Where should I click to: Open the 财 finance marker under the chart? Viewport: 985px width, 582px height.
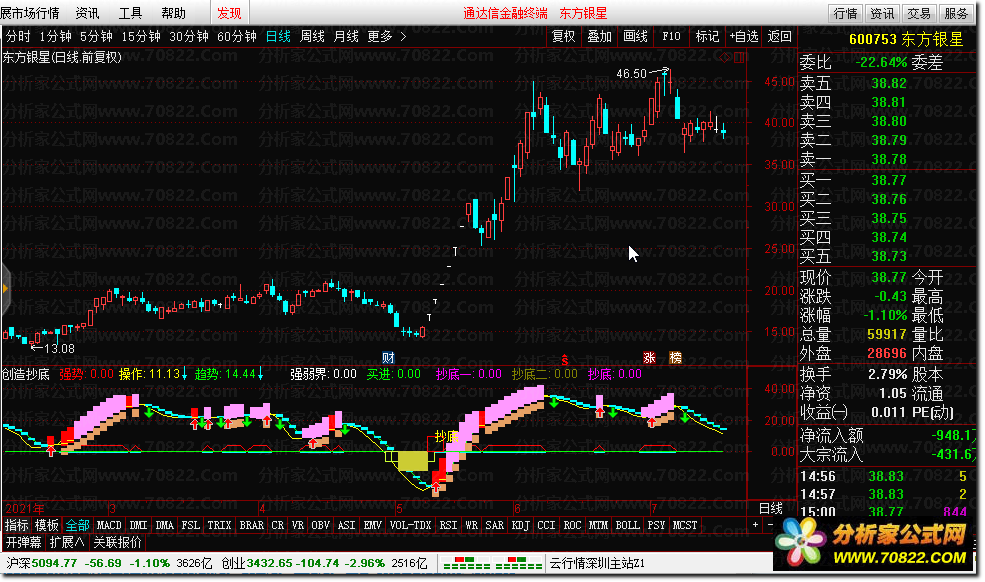coord(388,358)
